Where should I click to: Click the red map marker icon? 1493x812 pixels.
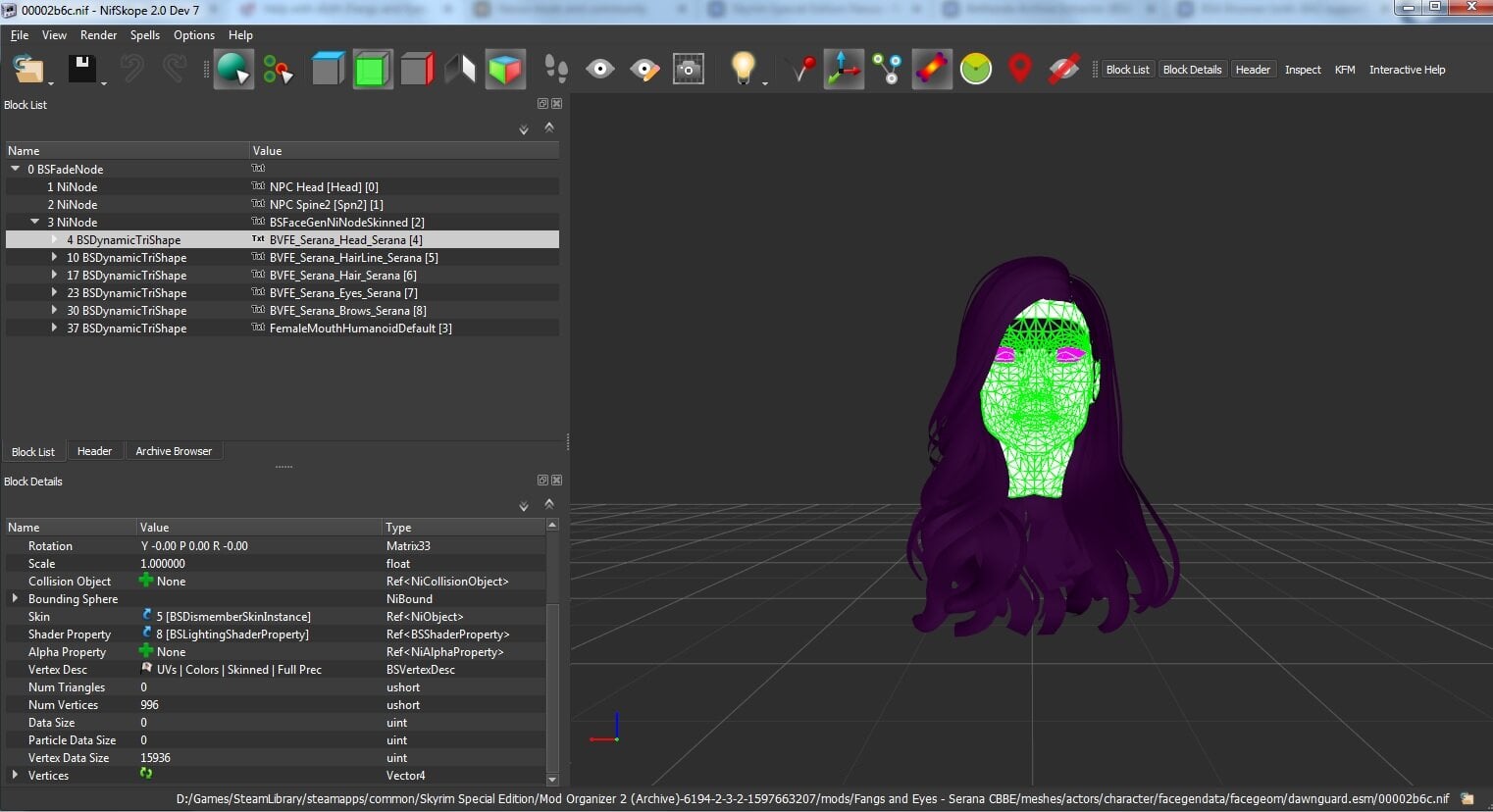click(x=1020, y=70)
